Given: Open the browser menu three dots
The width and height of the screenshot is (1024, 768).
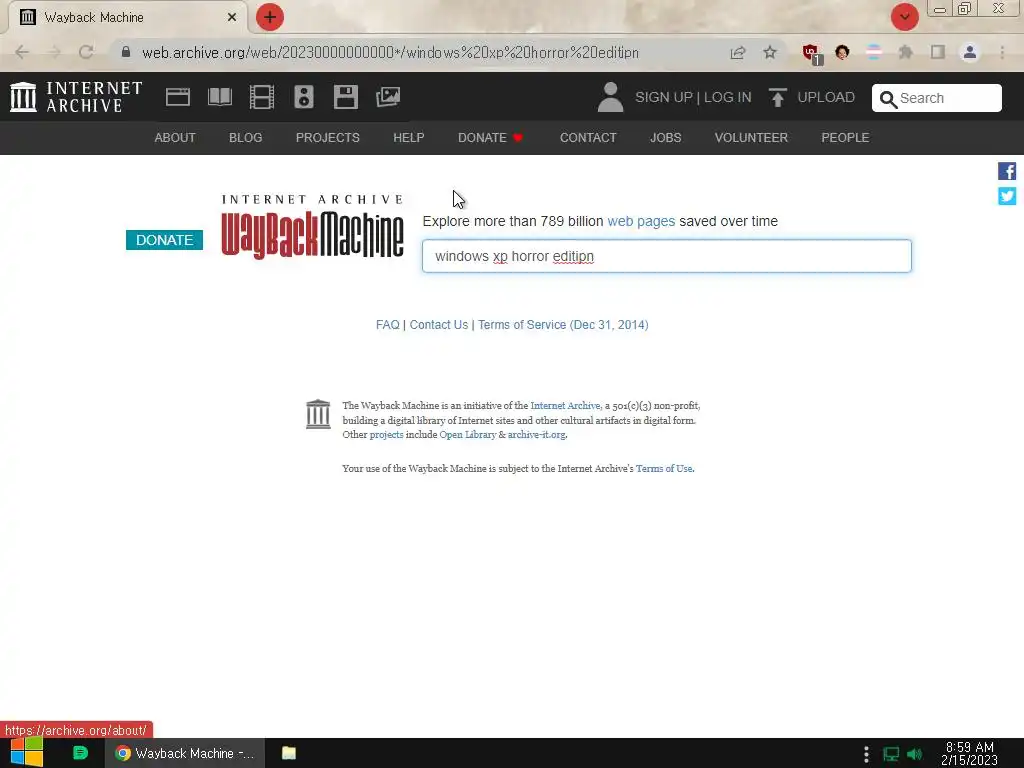Looking at the screenshot, I should (1002, 52).
